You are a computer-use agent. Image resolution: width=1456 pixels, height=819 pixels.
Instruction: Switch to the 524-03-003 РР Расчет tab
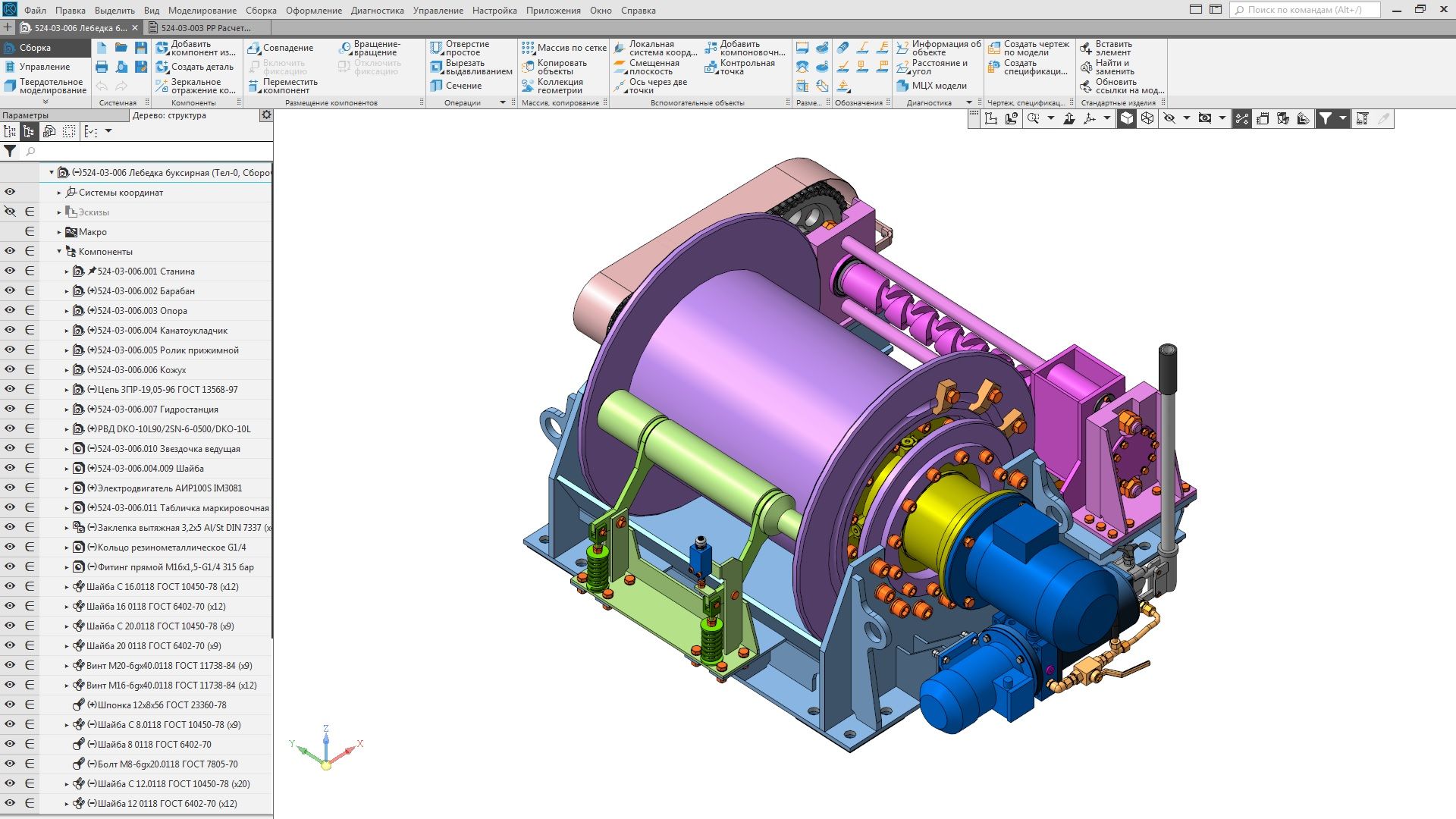(x=205, y=28)
